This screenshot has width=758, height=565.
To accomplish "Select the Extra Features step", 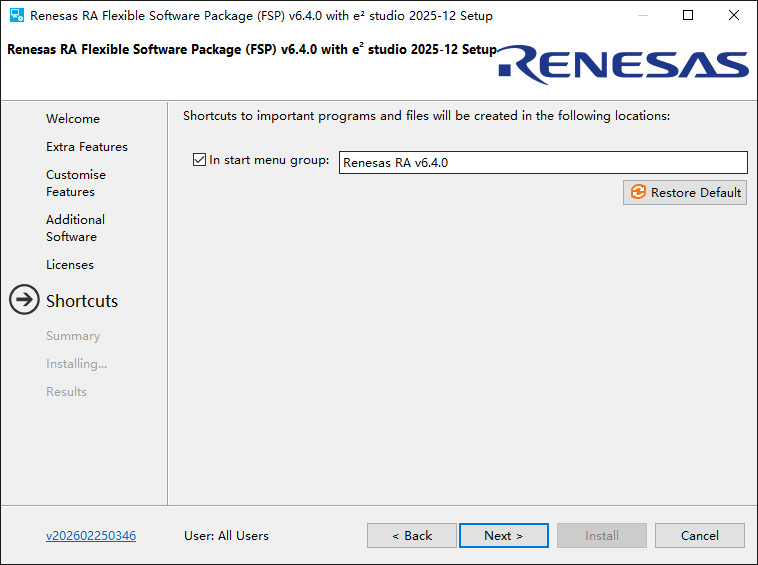I will [87, 146].
